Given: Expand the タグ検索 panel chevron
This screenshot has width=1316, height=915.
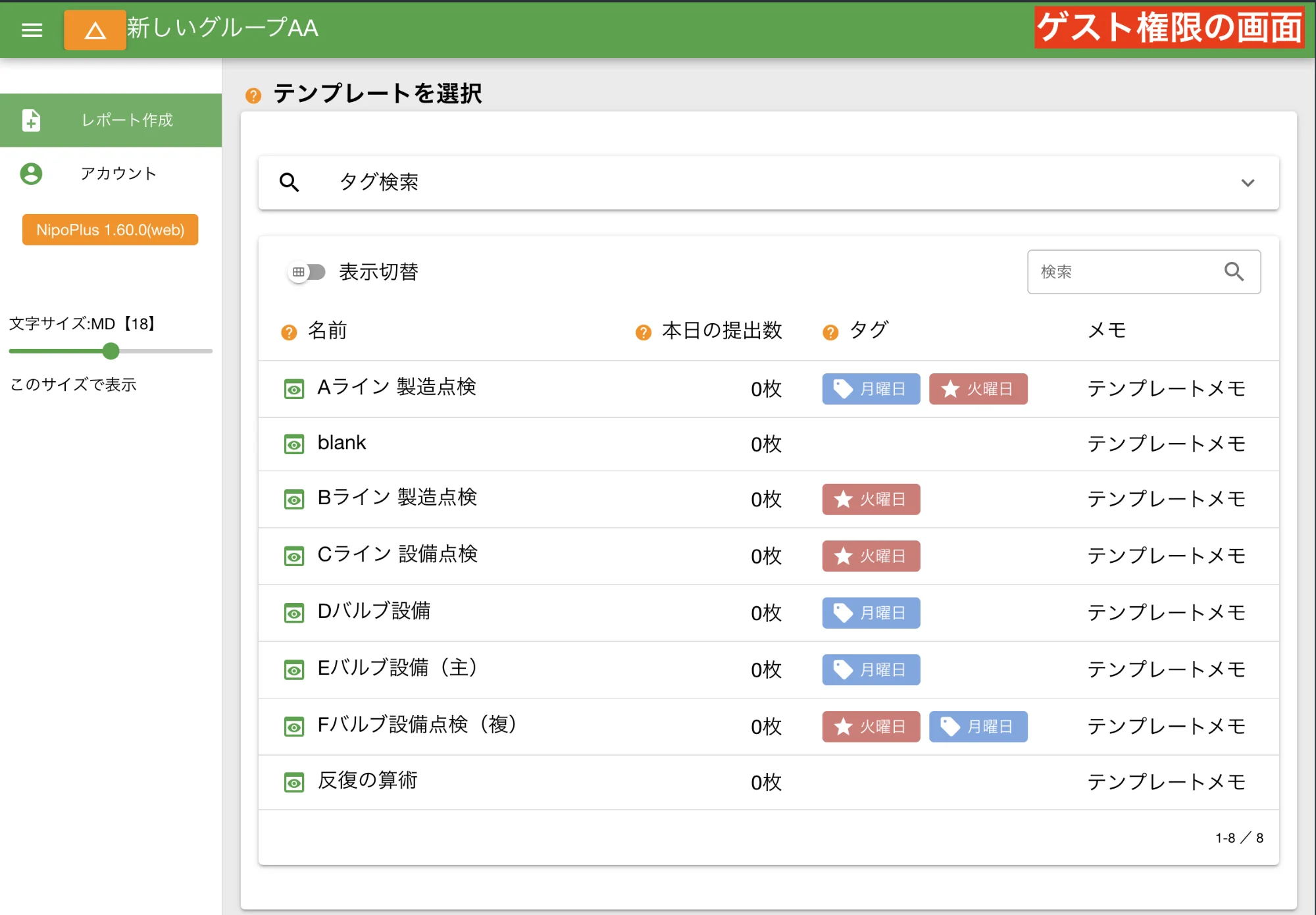Looking at the screenshot, I should pyautogui.click(x=1248, y=183).
